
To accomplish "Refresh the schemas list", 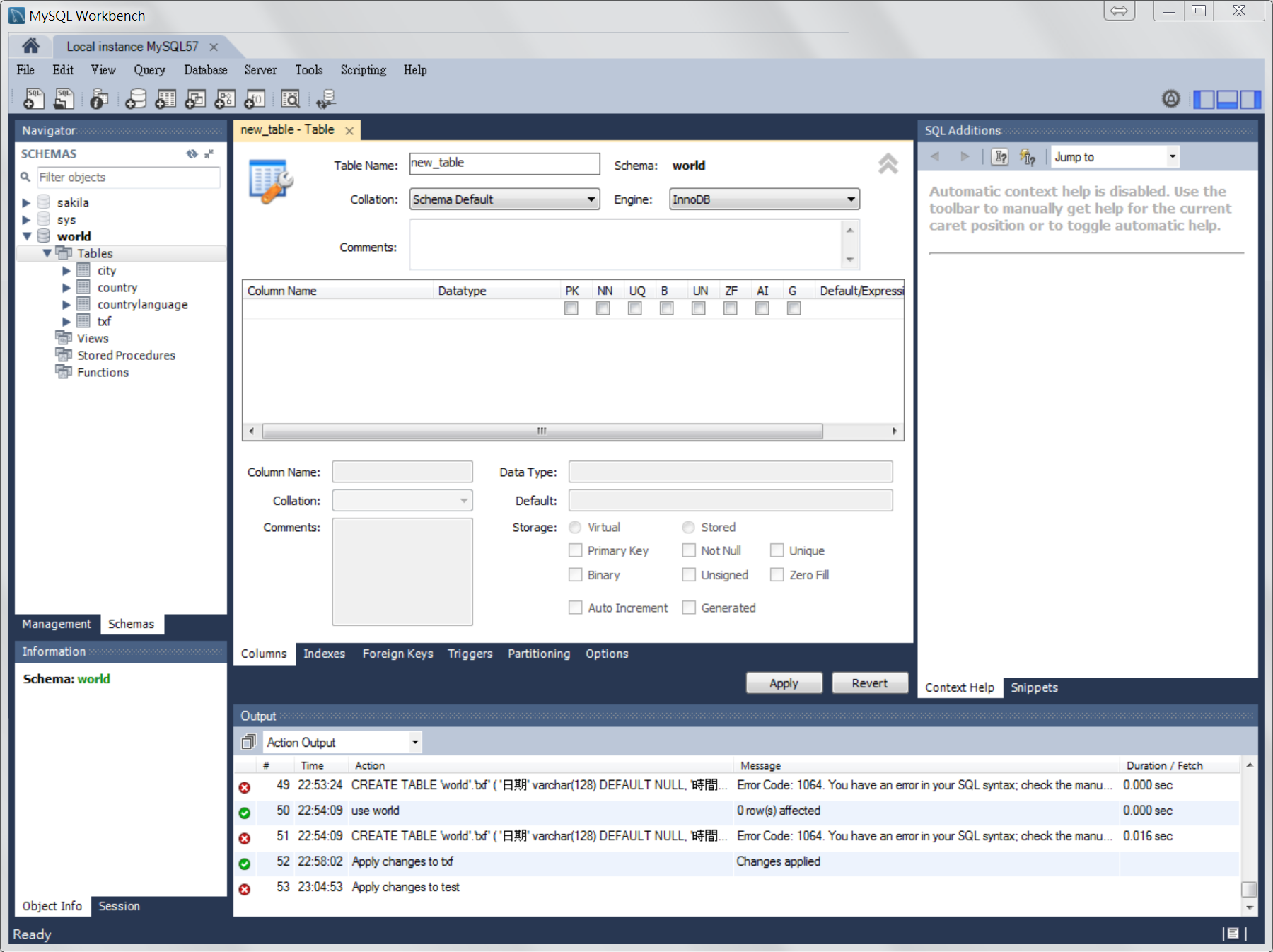I will tap(192, 153).
